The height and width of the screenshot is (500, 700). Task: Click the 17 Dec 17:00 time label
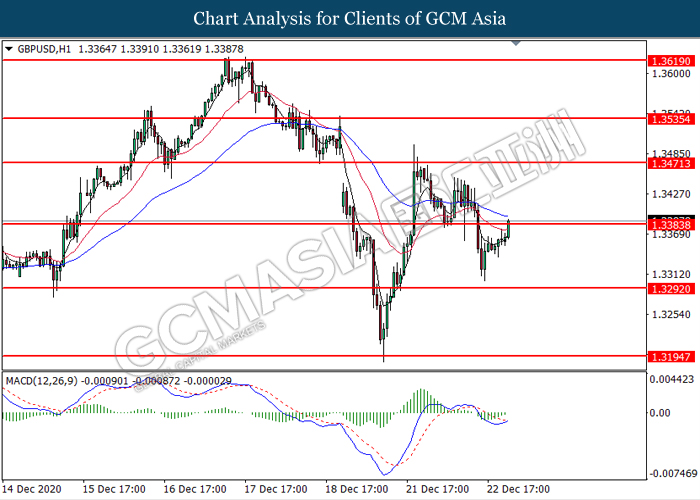pos(276,489)
